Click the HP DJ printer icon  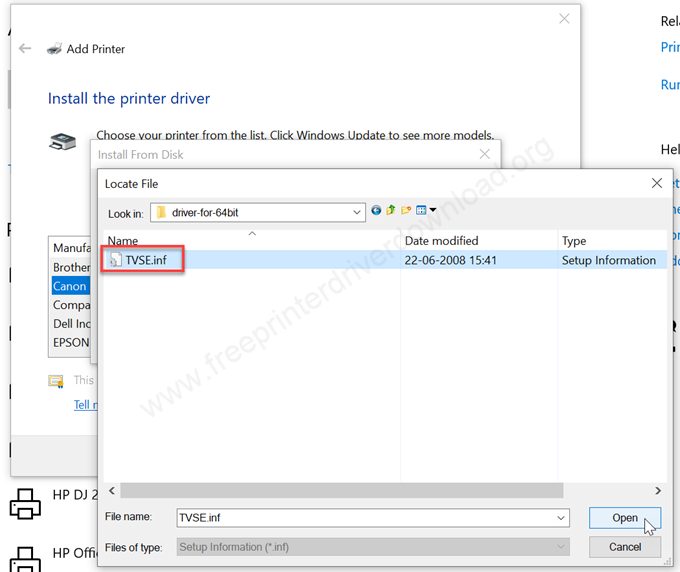click(x=25, y=503)
